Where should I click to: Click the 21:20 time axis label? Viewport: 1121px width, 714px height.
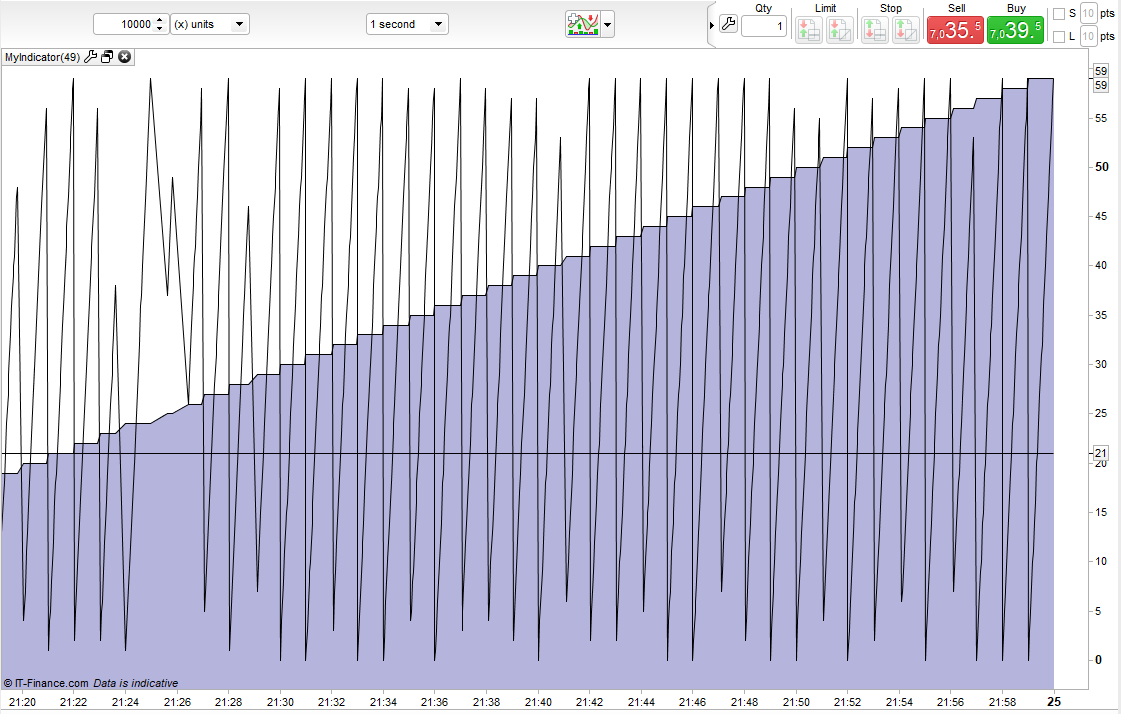click(22, 702)
